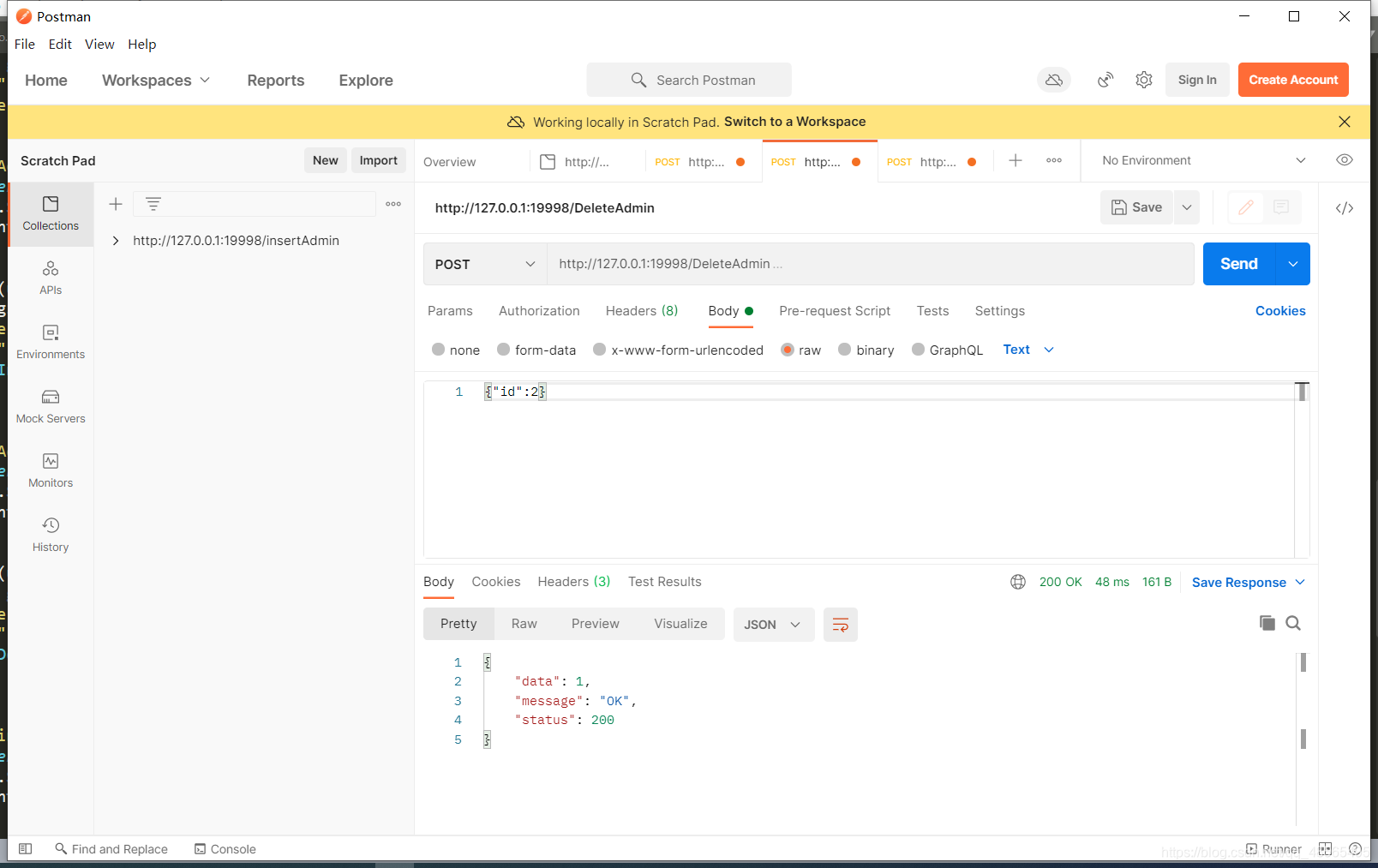The image size is (1378, 868).
Task: Open the Text format dropdown
Action: (x=1028, y=350)
